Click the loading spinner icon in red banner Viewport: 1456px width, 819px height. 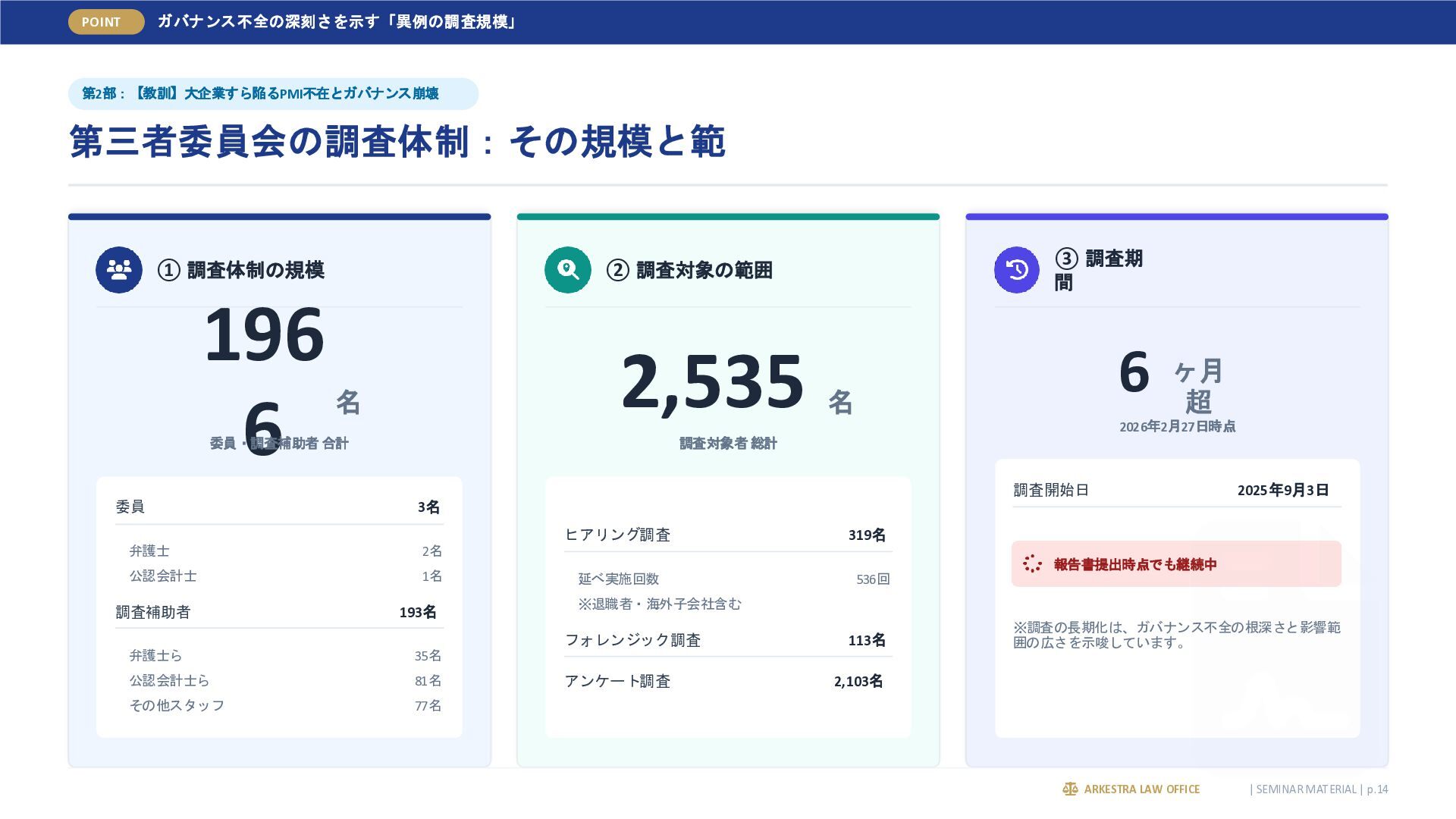(x=1032, y=564)
